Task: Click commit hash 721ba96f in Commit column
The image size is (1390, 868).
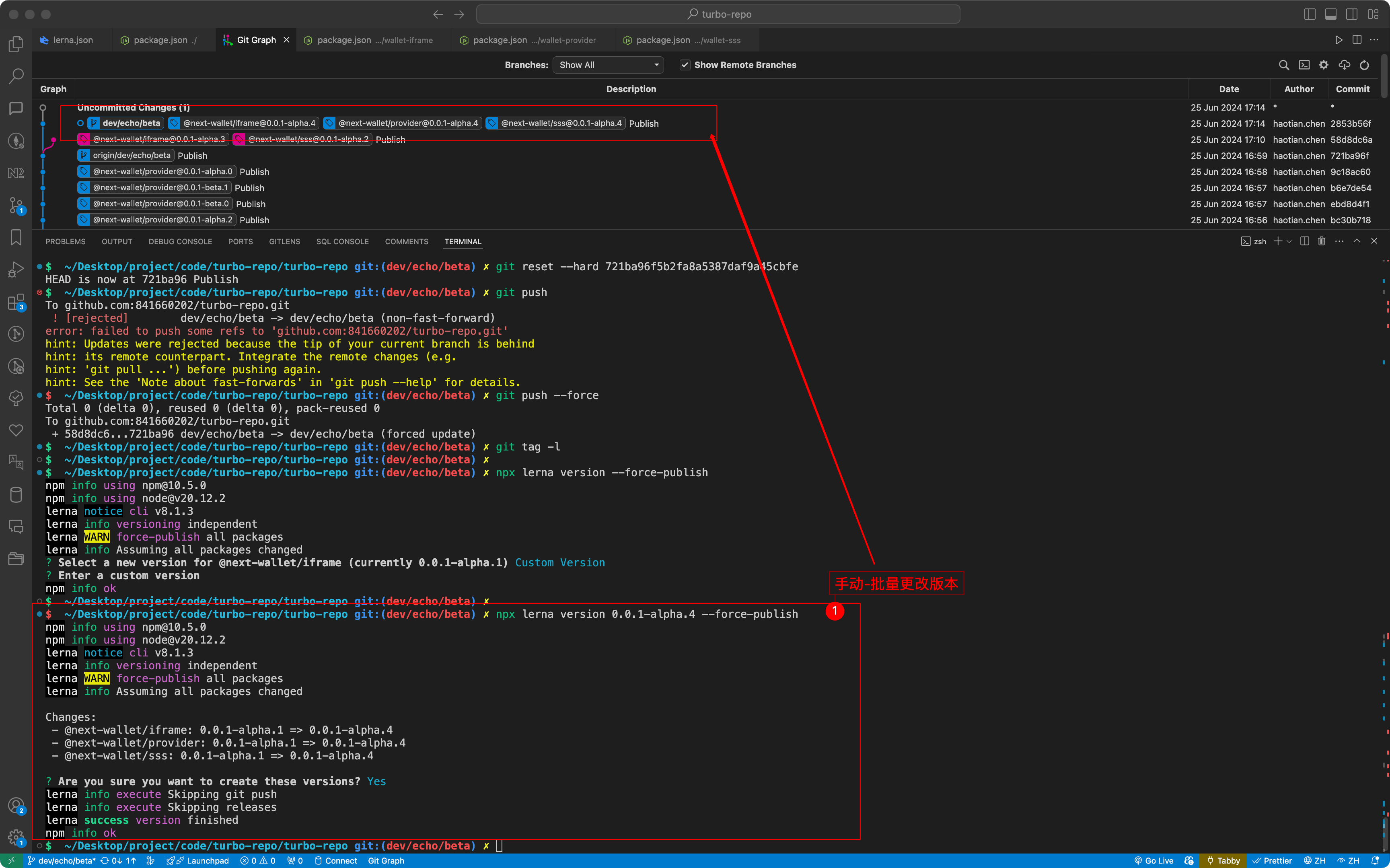Action: click(x=1350, y=156)
